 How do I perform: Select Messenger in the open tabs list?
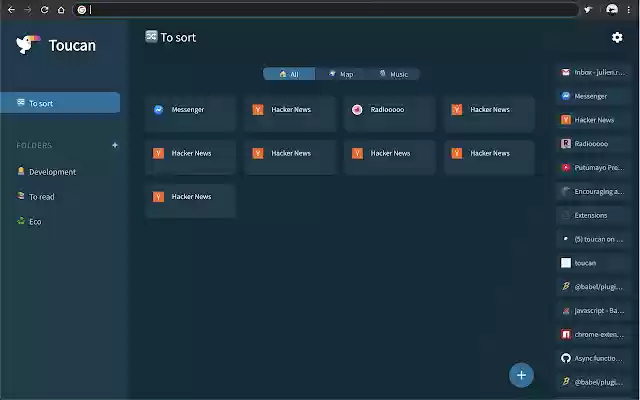[593, 96]
